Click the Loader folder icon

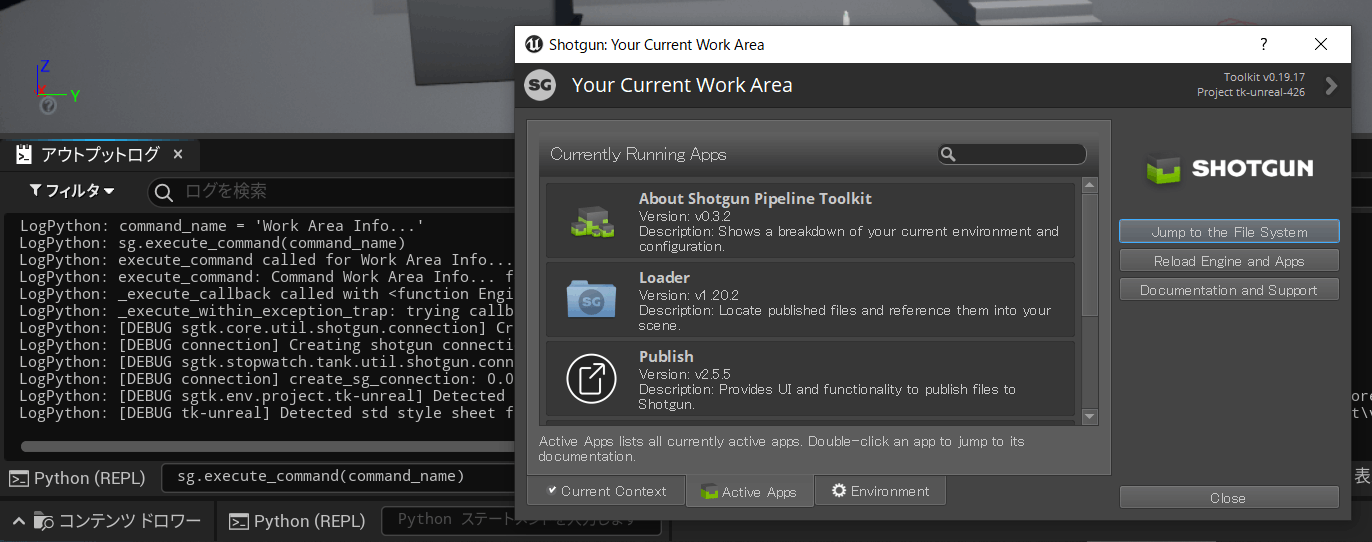tap(590, 299)
